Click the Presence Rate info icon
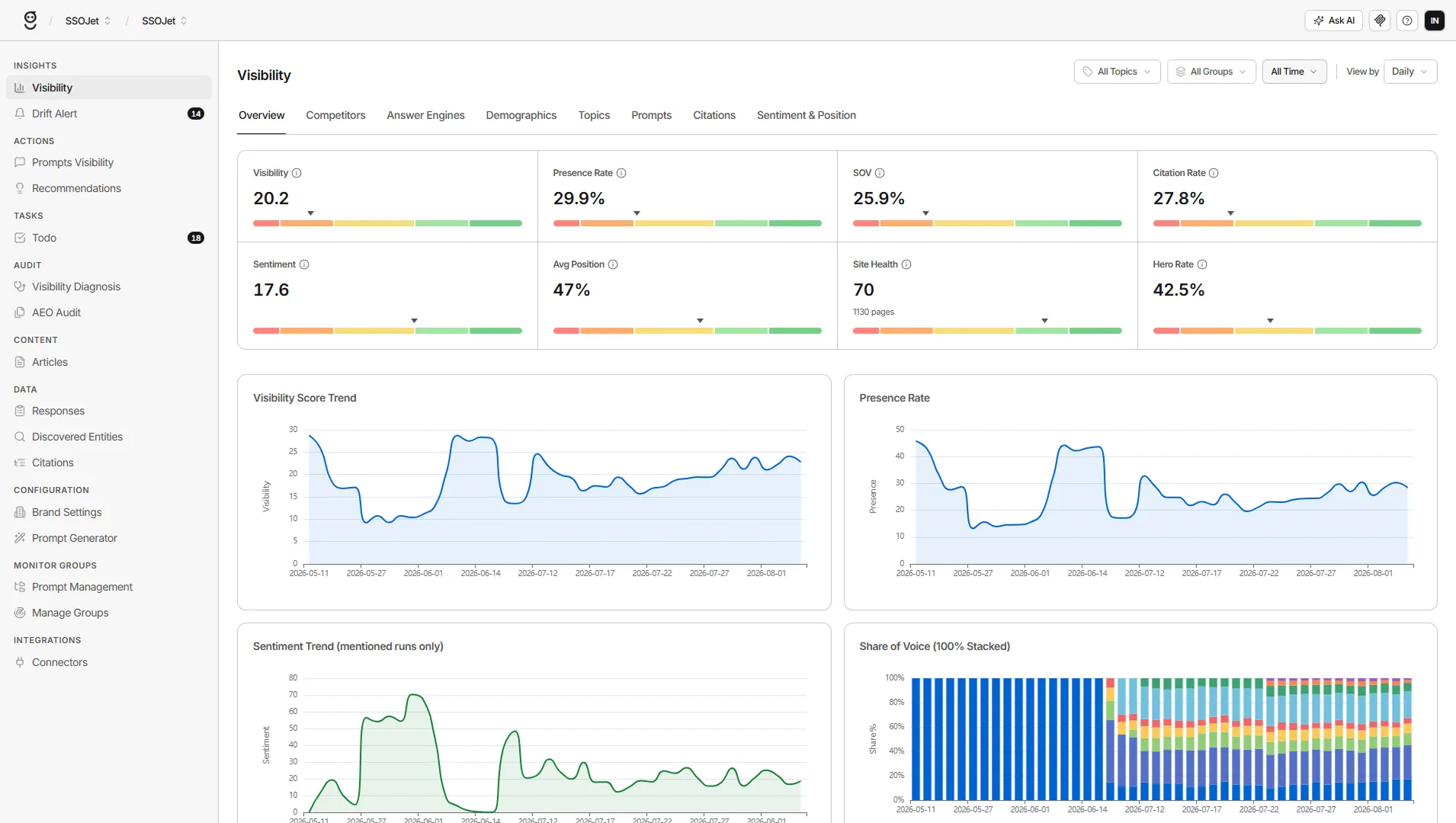This screenshot has height=823, width=1456. (x=621, y=173)
